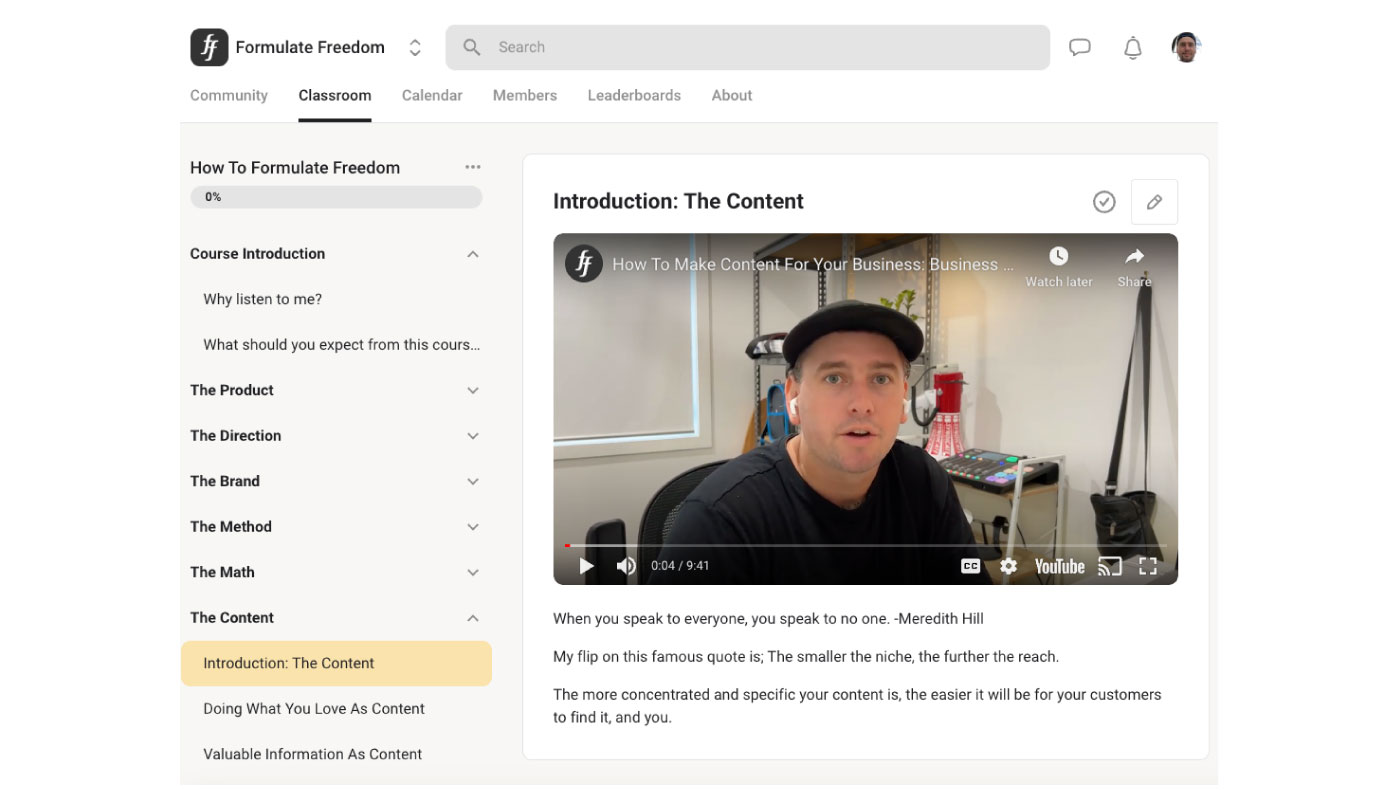The image size is (1400, 790).
Task: Click the How To Formulate Freedom title
Action: [295, 167]
